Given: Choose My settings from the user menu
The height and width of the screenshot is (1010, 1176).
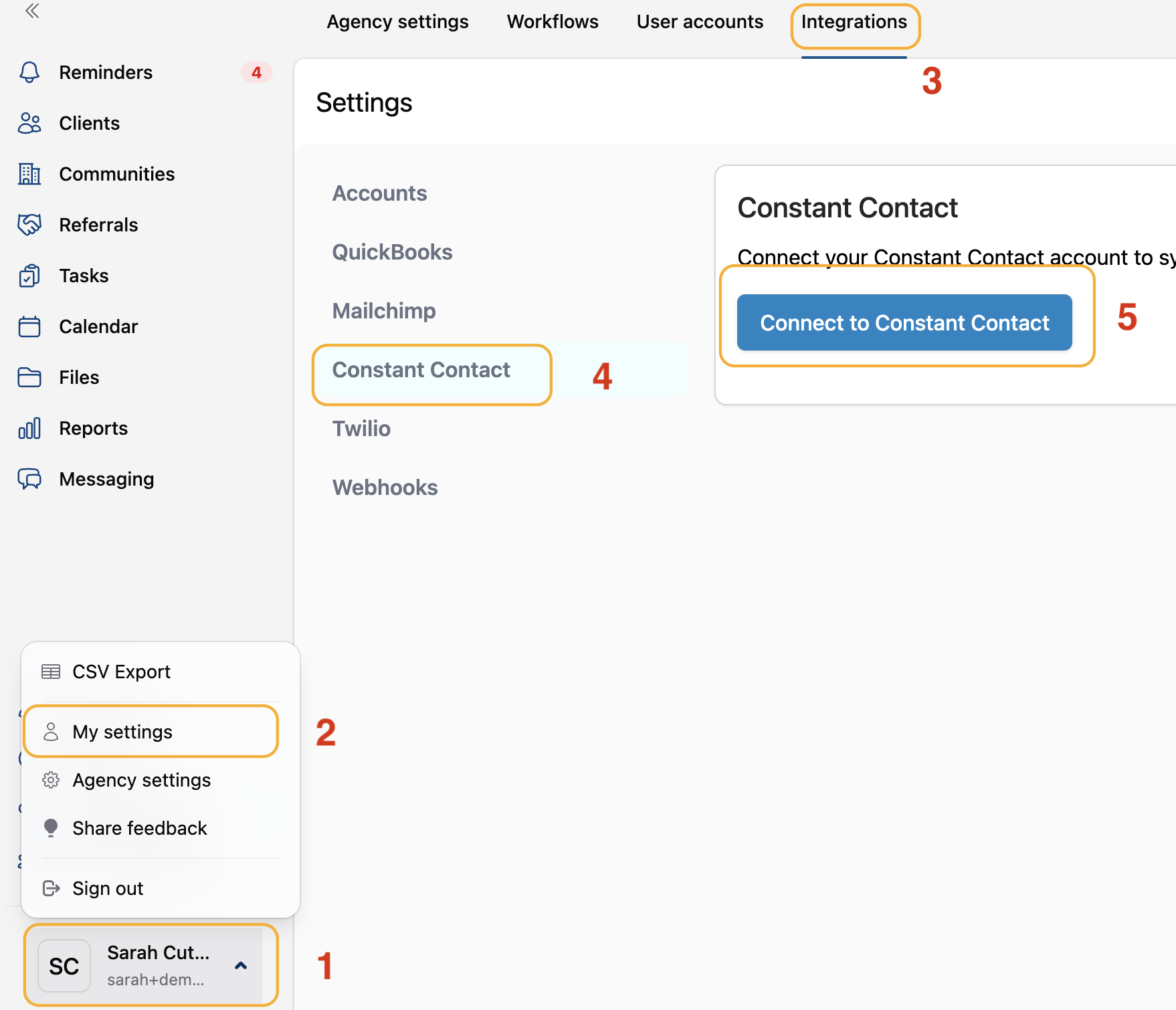Looking at the screenshot, I should [x=122, y=732].
